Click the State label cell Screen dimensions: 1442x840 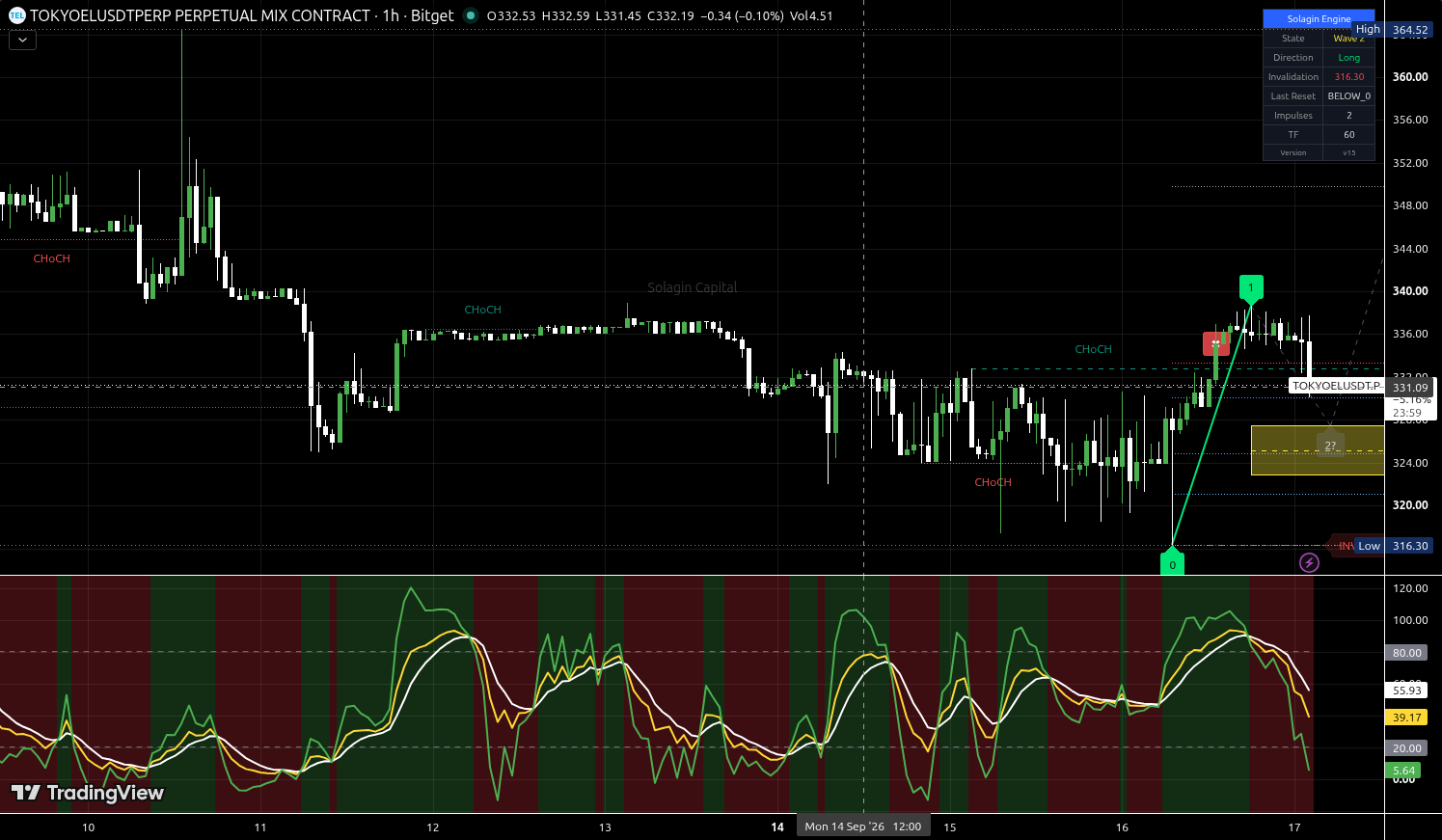click(x=1293, y=39)
